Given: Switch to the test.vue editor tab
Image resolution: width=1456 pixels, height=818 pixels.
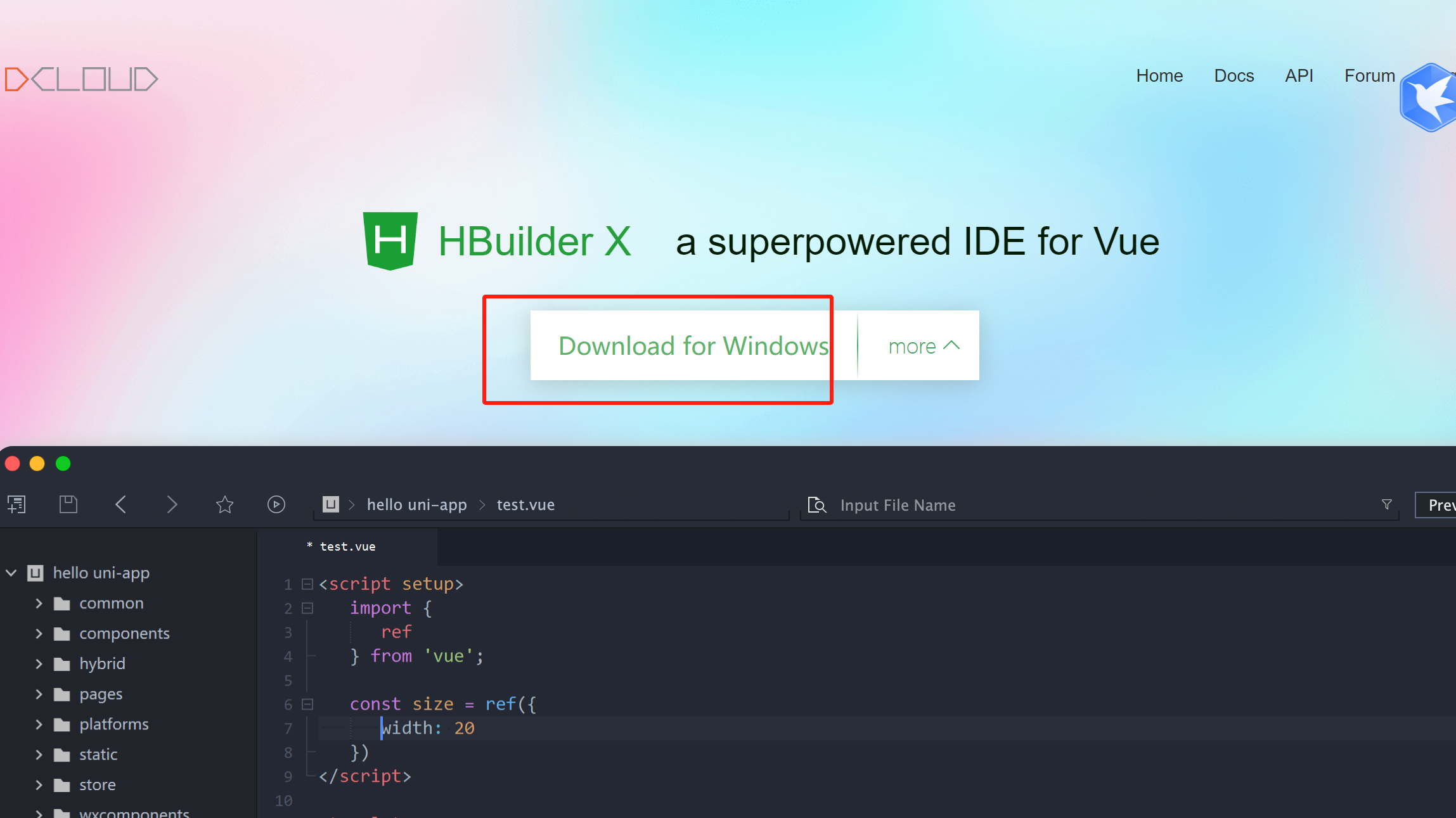Looking at the screenshot, I should [x=347, y=546].
